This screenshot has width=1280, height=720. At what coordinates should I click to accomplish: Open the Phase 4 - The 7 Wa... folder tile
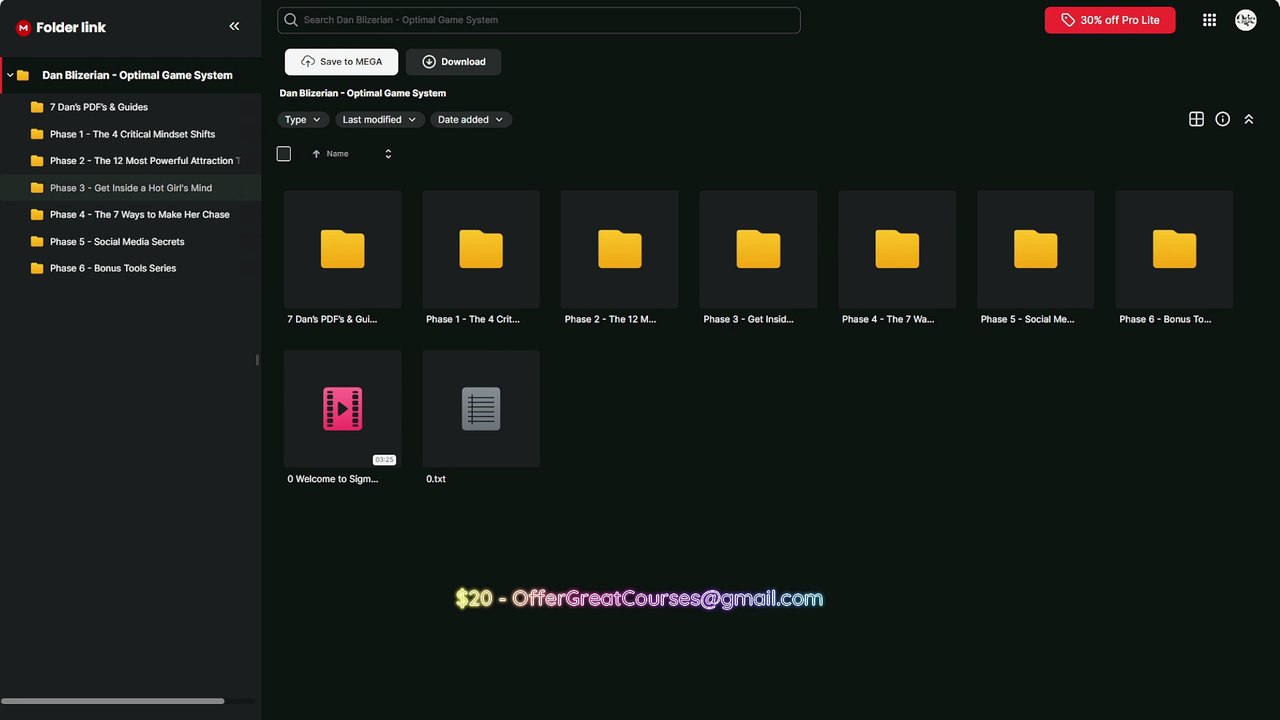[897, 258]
